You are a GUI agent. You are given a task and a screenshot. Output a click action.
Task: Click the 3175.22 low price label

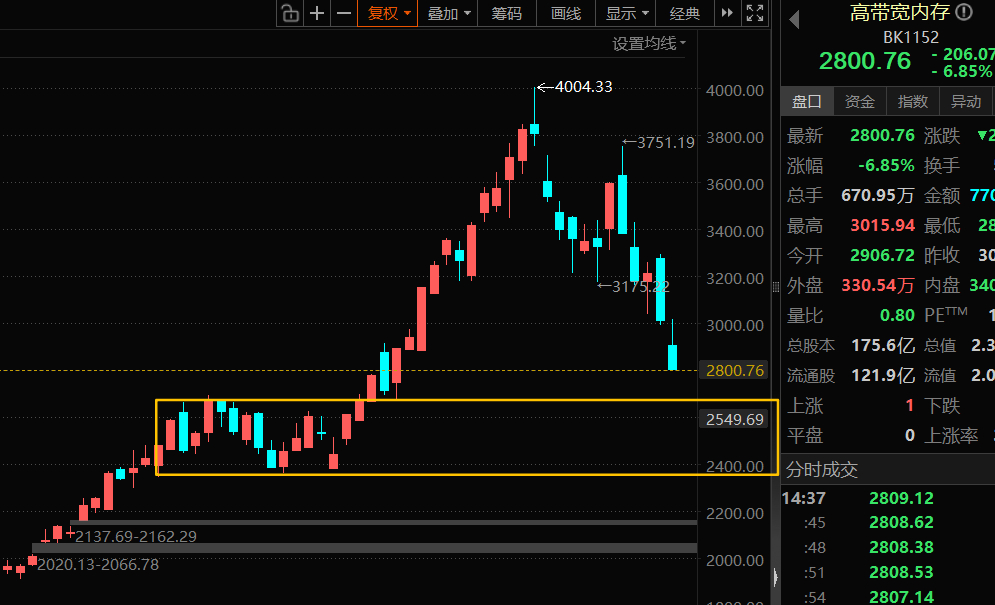(x=641, y=286)
